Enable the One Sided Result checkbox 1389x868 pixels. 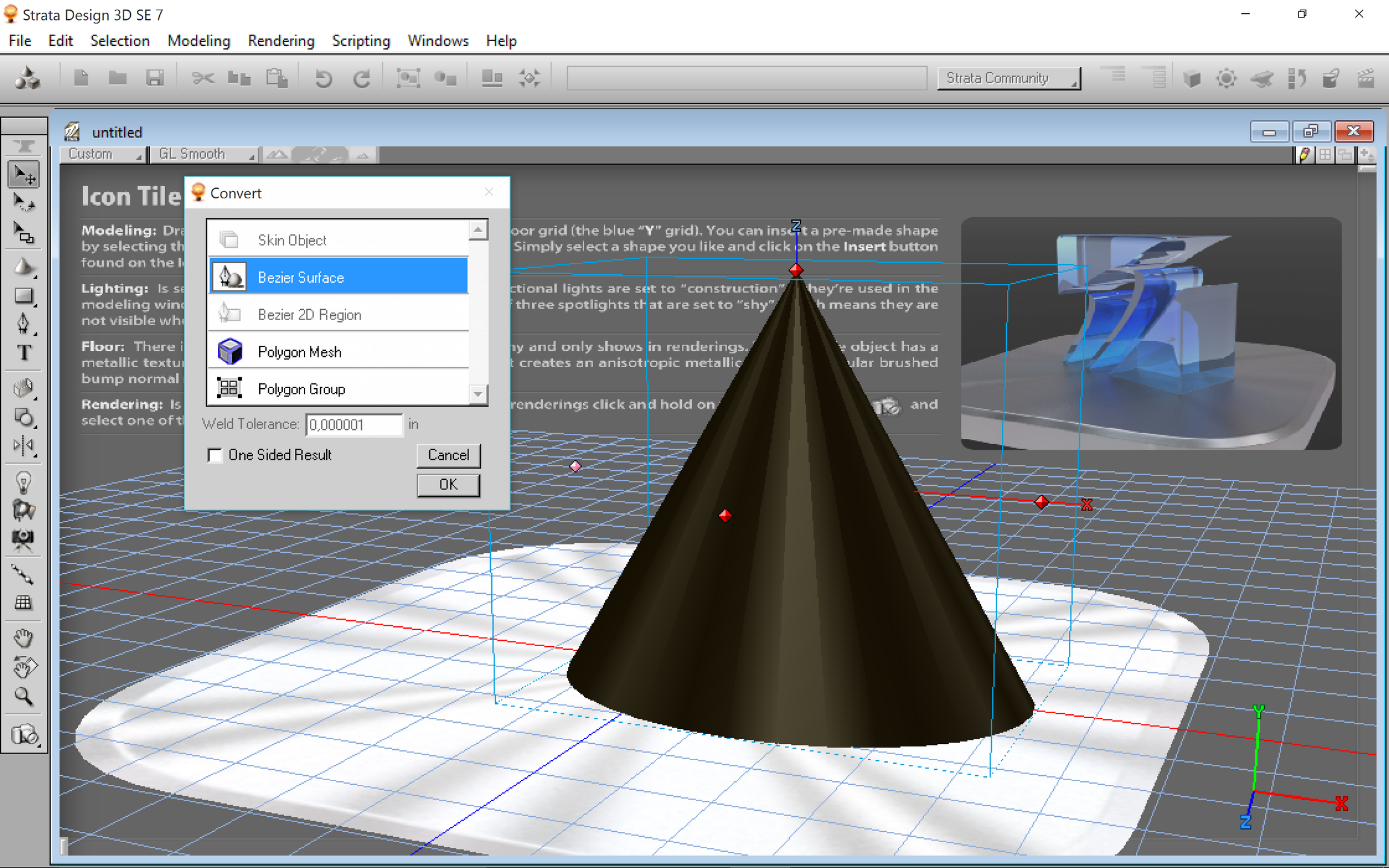215,455
